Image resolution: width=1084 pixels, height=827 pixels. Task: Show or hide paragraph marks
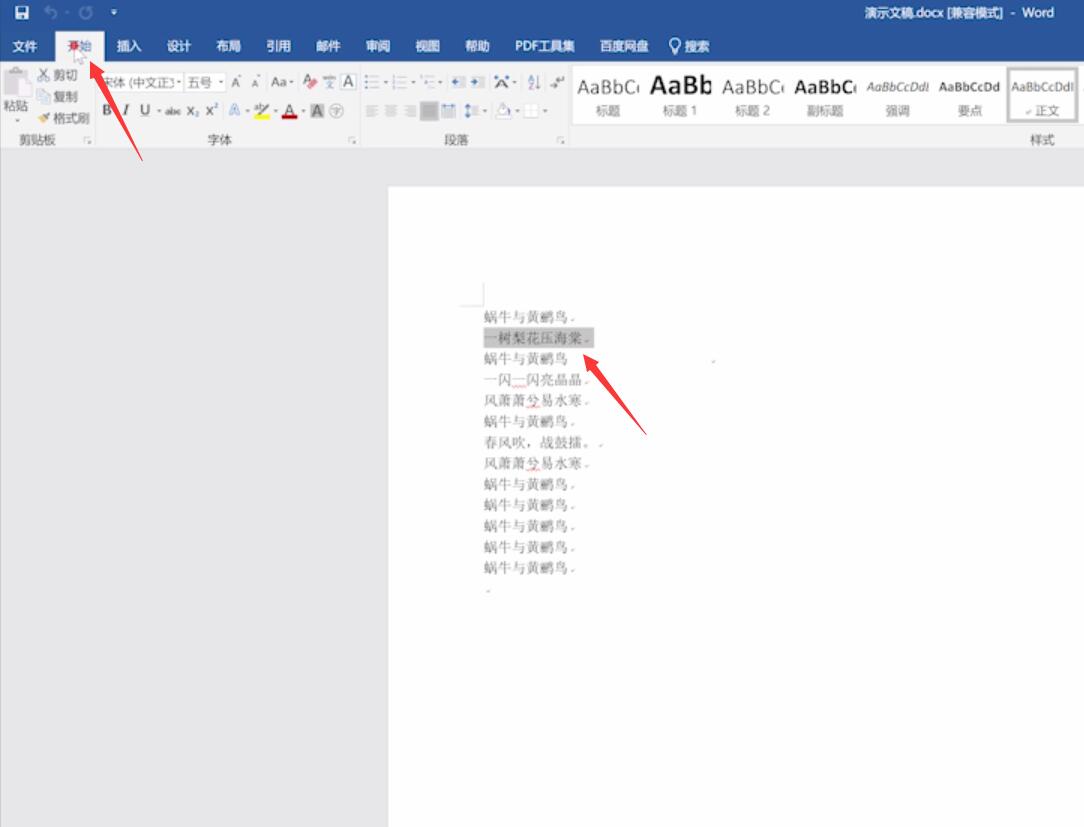[557, 82]
